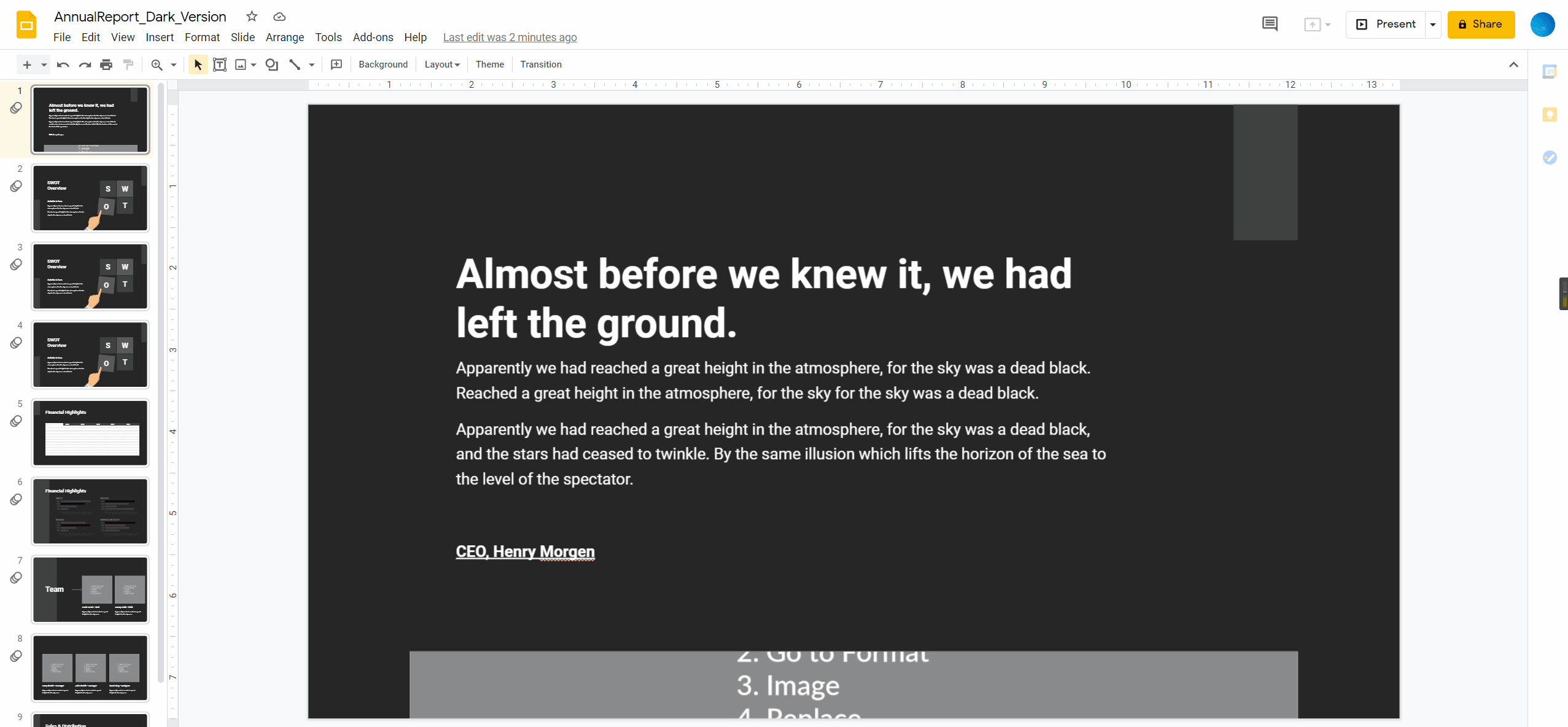
Task: Select the arrow/select tool in toolbar
Action: point(197,64)
